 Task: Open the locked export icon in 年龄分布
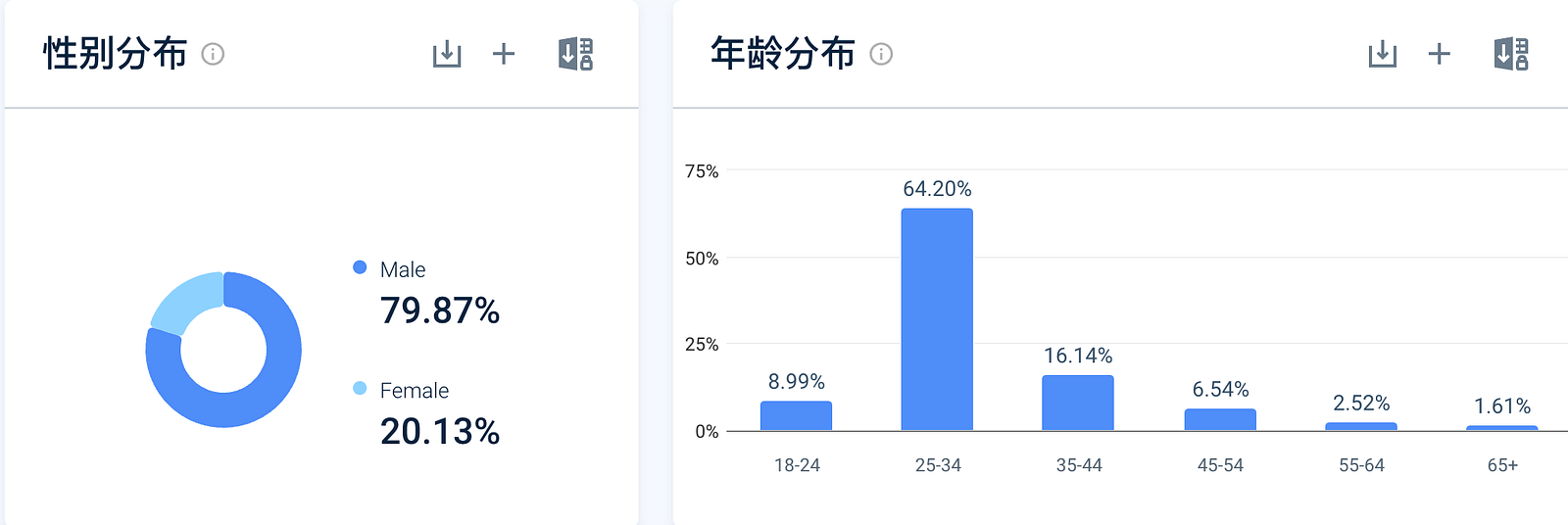coord(1511,54)
